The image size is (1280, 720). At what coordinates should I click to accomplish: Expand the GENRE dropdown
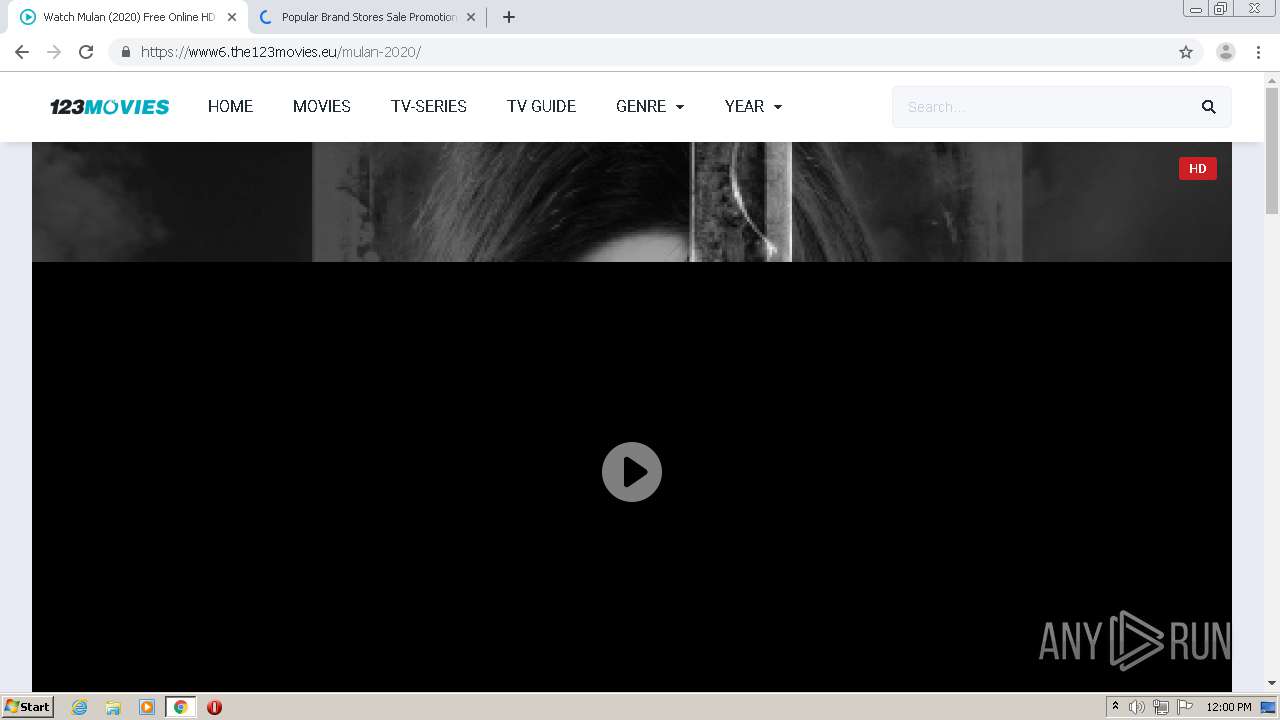click(x=650, y=106)
